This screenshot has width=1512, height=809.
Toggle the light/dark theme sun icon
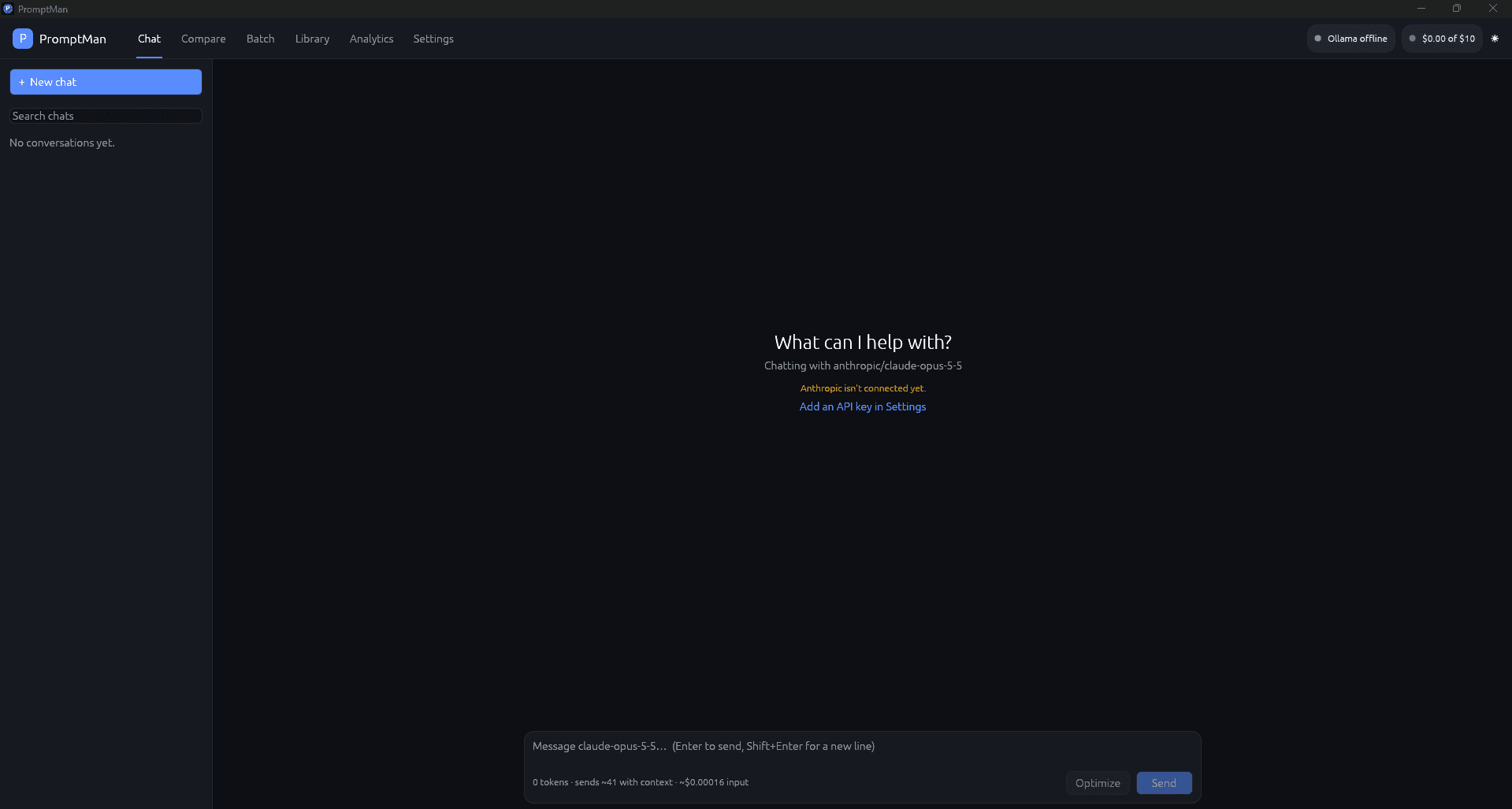1495,39
